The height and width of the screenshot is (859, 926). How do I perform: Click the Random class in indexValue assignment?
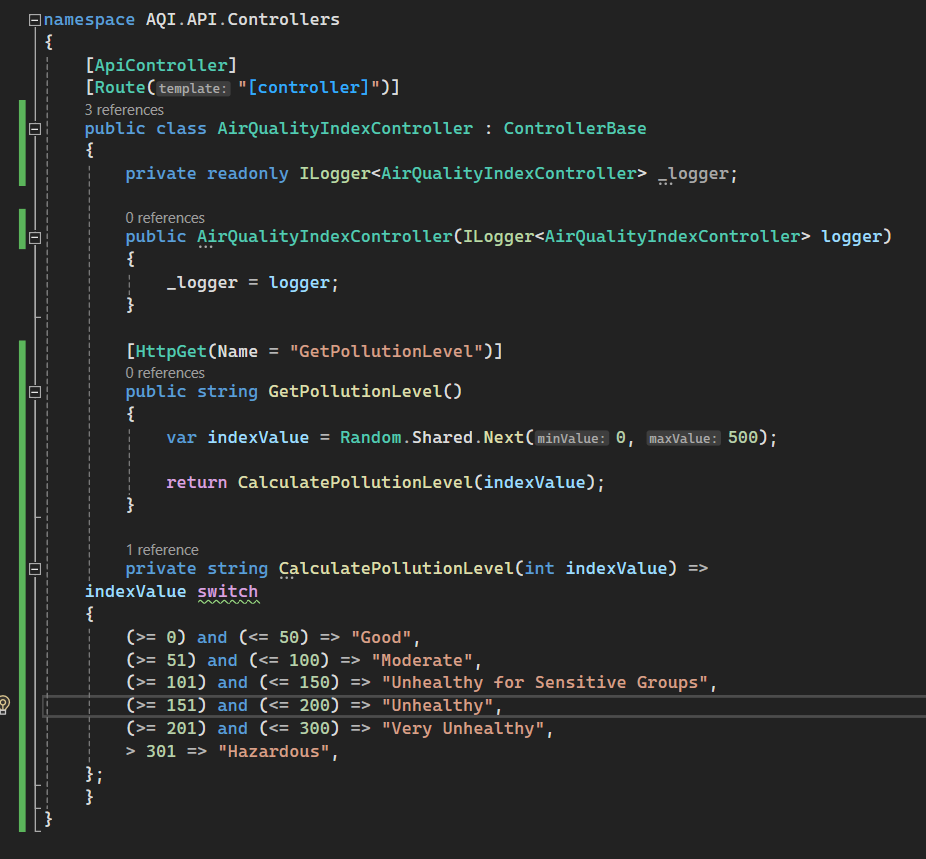[372, 438]
